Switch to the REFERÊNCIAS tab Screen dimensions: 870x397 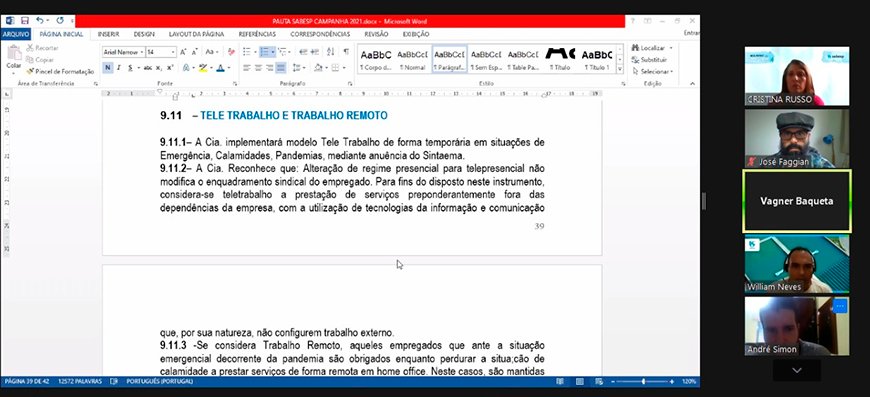pos(257,34)
